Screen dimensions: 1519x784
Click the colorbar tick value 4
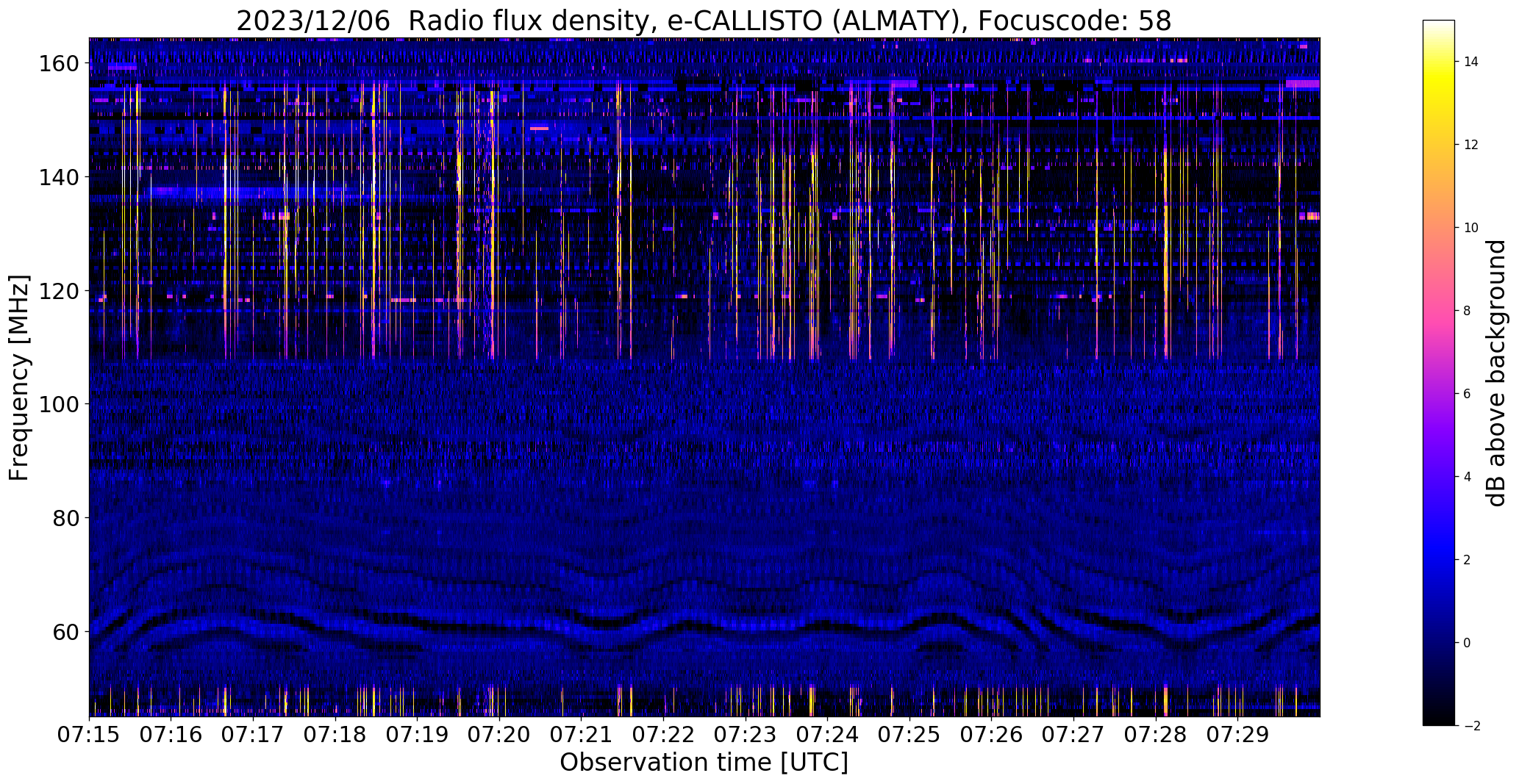(1467, 477)
